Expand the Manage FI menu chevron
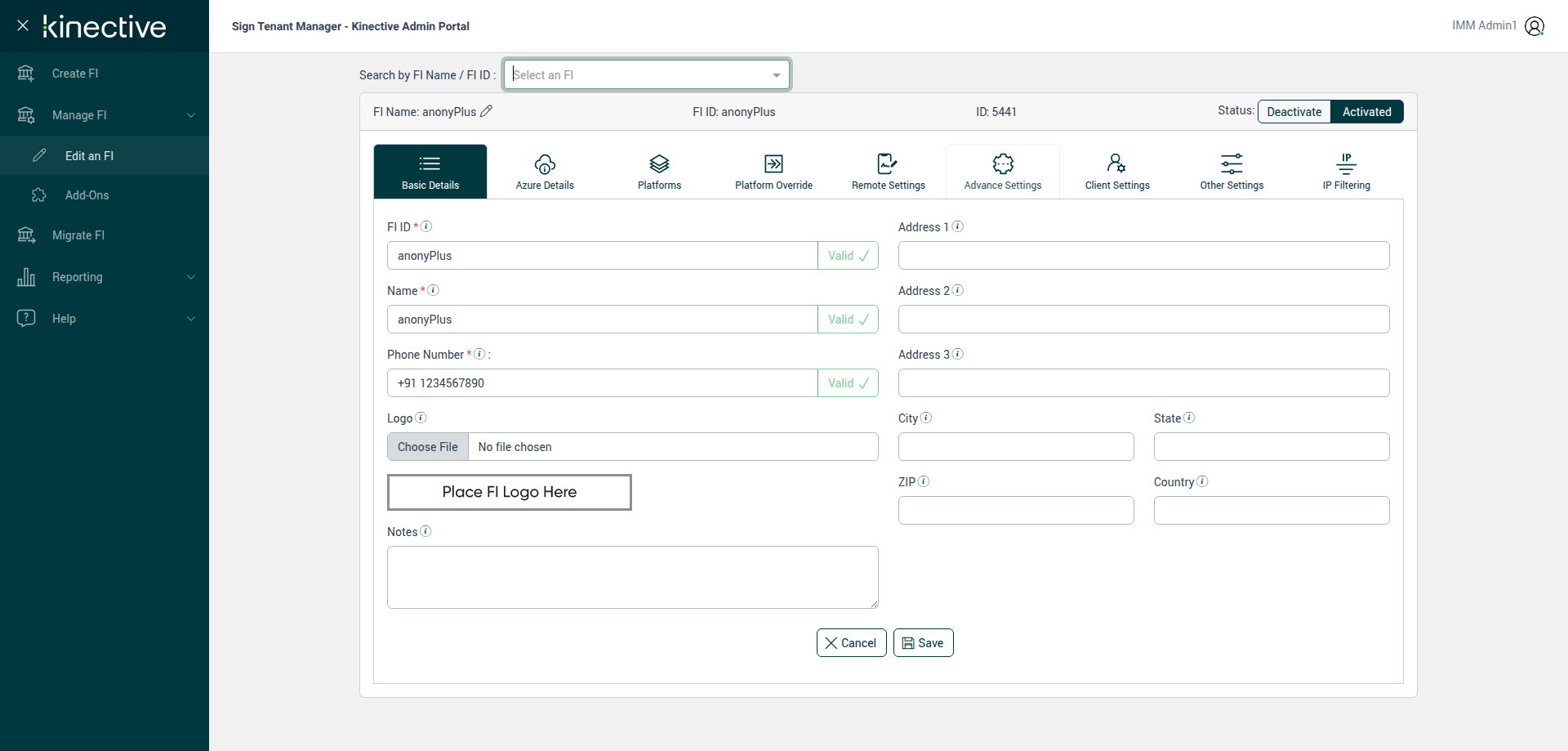1568x751 pixels. pyautogui.click(x=191, y=115)
